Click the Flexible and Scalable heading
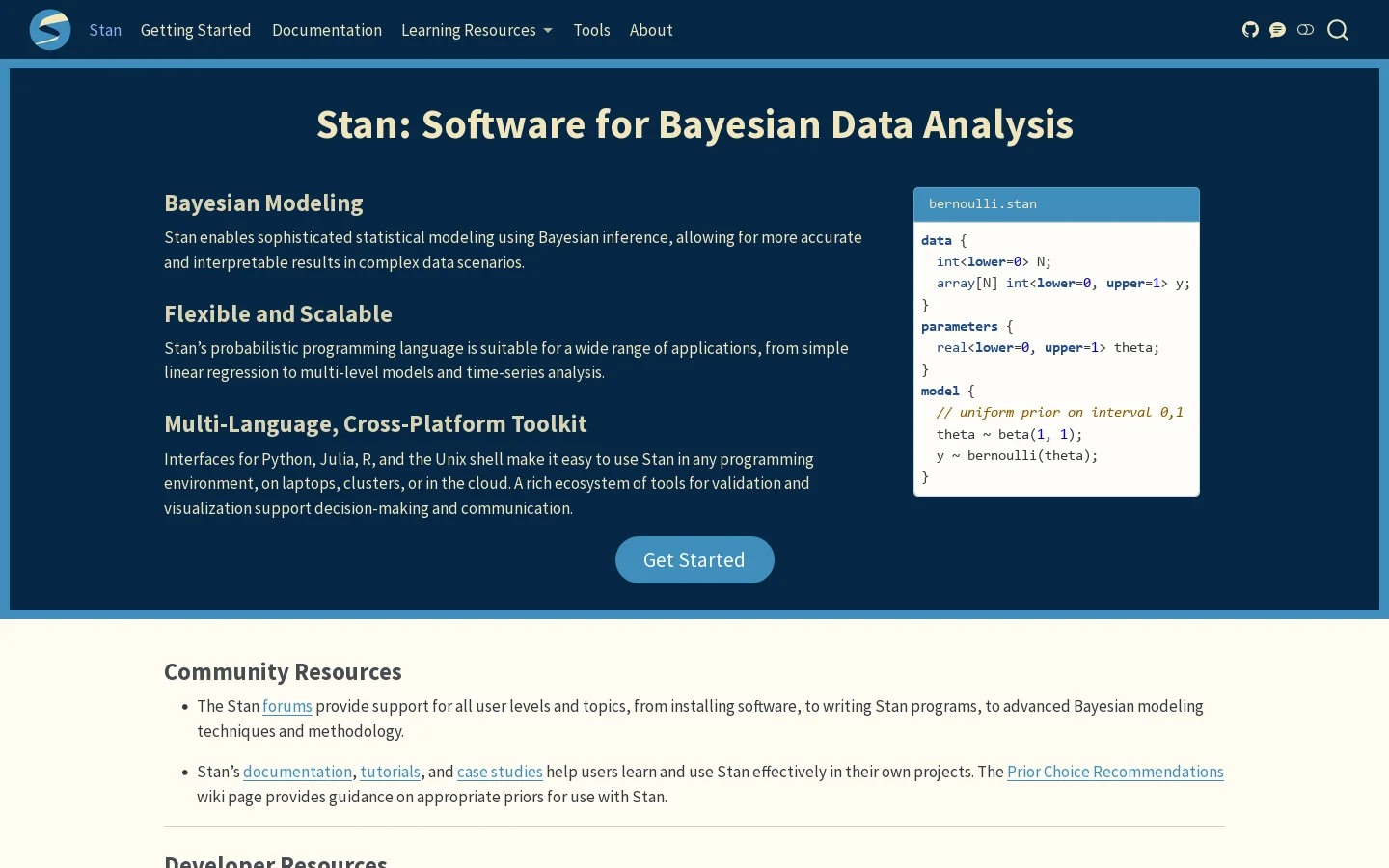Image resolution: width=1389 pixels, height=868 pixels. (x=278, y=314)
